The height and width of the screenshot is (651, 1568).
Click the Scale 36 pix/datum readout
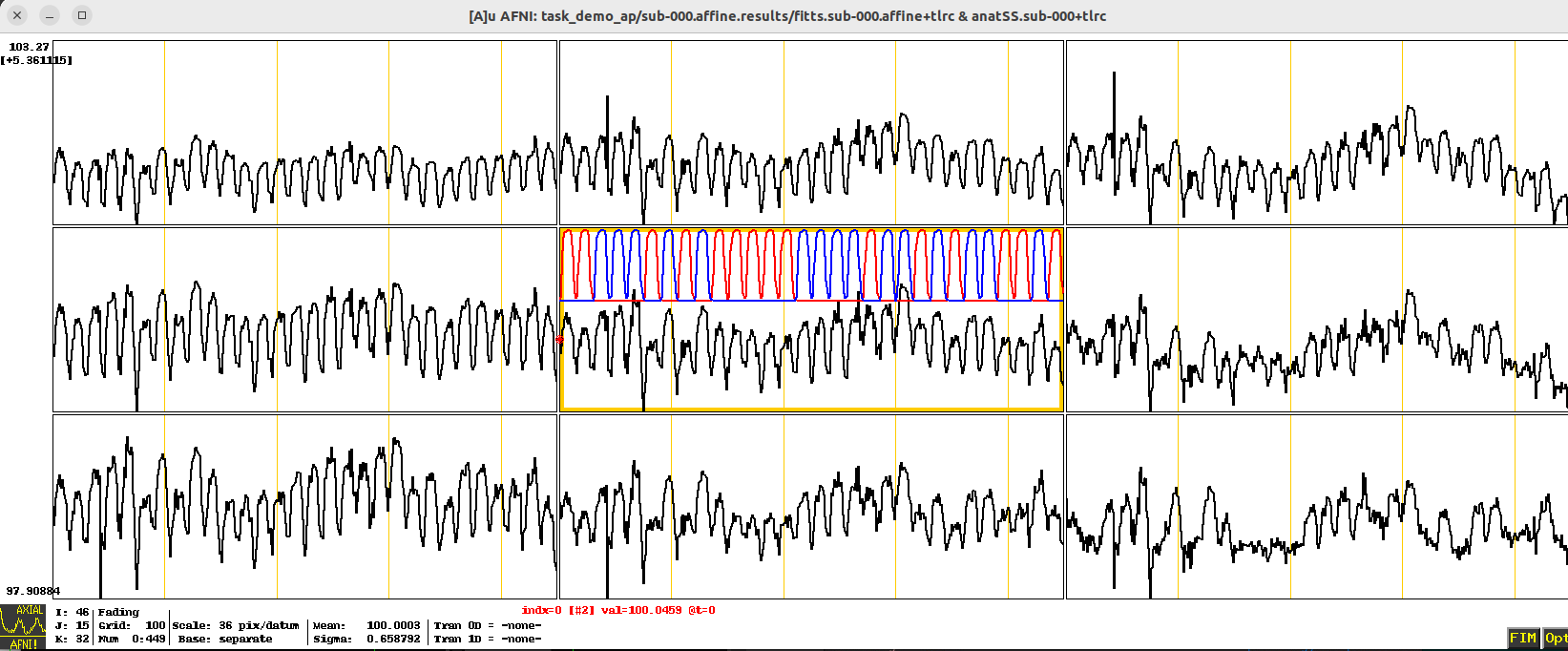(236, 625)
